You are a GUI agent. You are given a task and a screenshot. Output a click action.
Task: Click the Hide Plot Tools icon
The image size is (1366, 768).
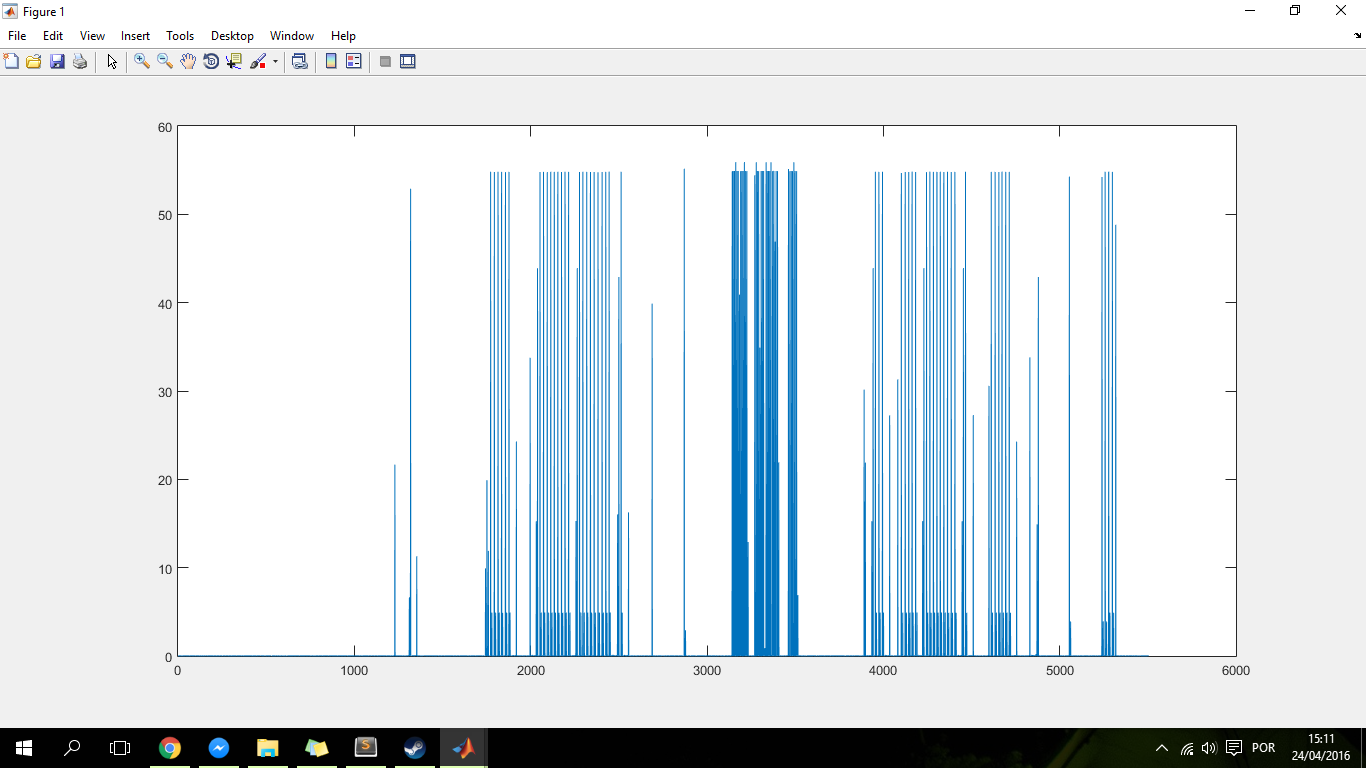tap(385, 61)
